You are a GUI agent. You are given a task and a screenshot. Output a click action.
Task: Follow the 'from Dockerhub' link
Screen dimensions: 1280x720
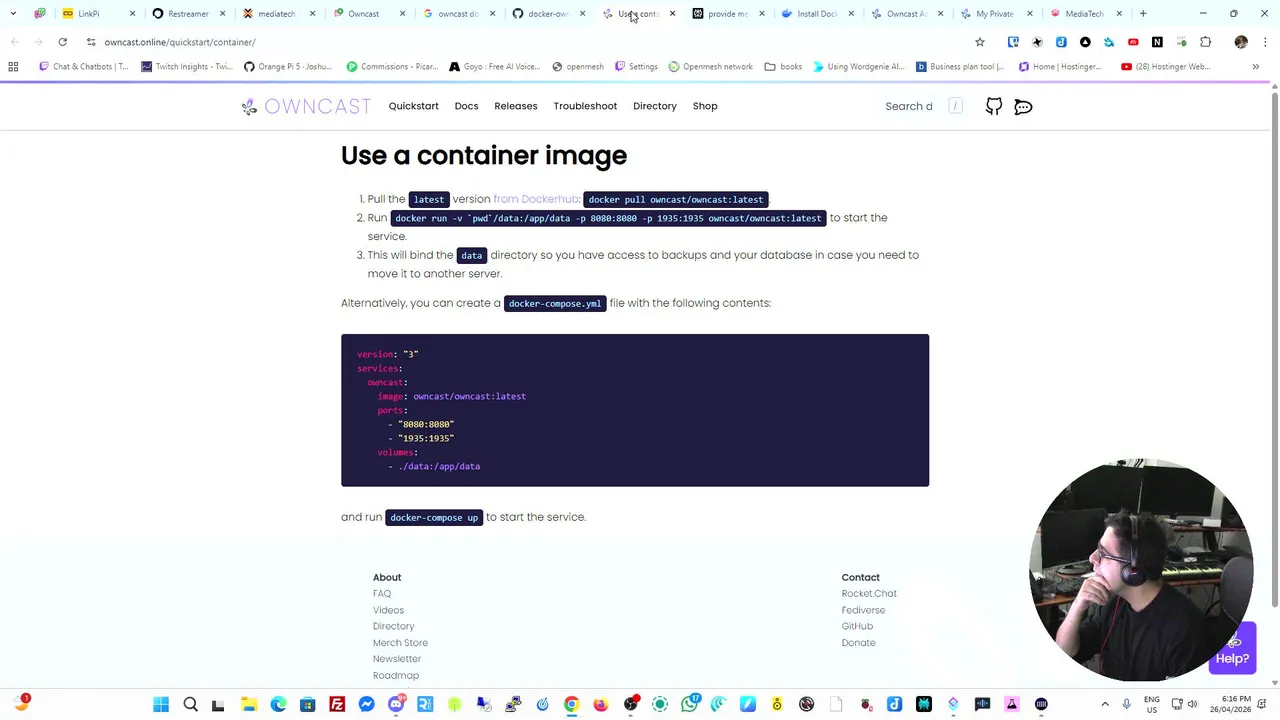pos(536,199)
